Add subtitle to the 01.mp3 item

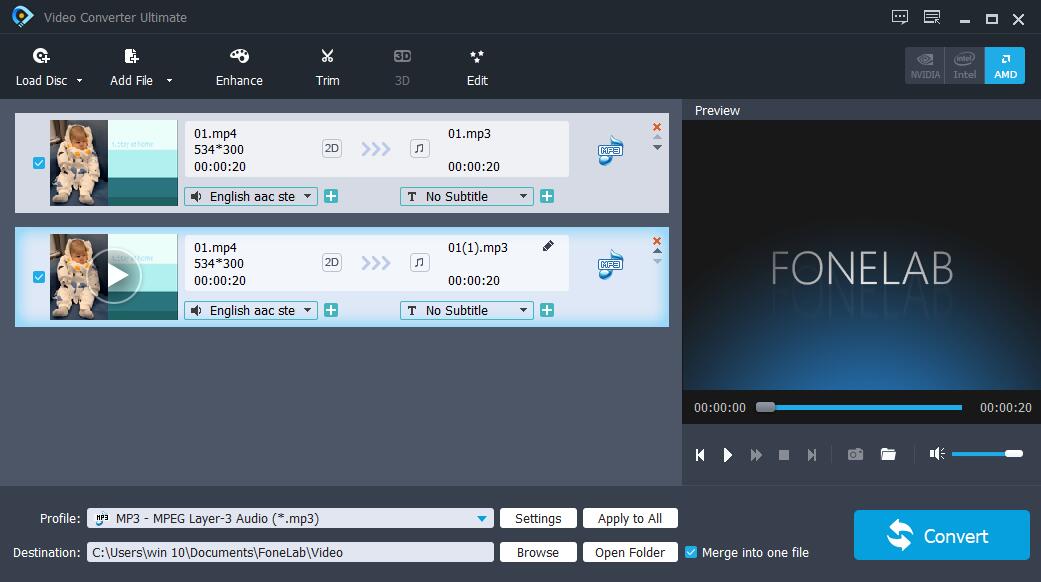[547, 196]
